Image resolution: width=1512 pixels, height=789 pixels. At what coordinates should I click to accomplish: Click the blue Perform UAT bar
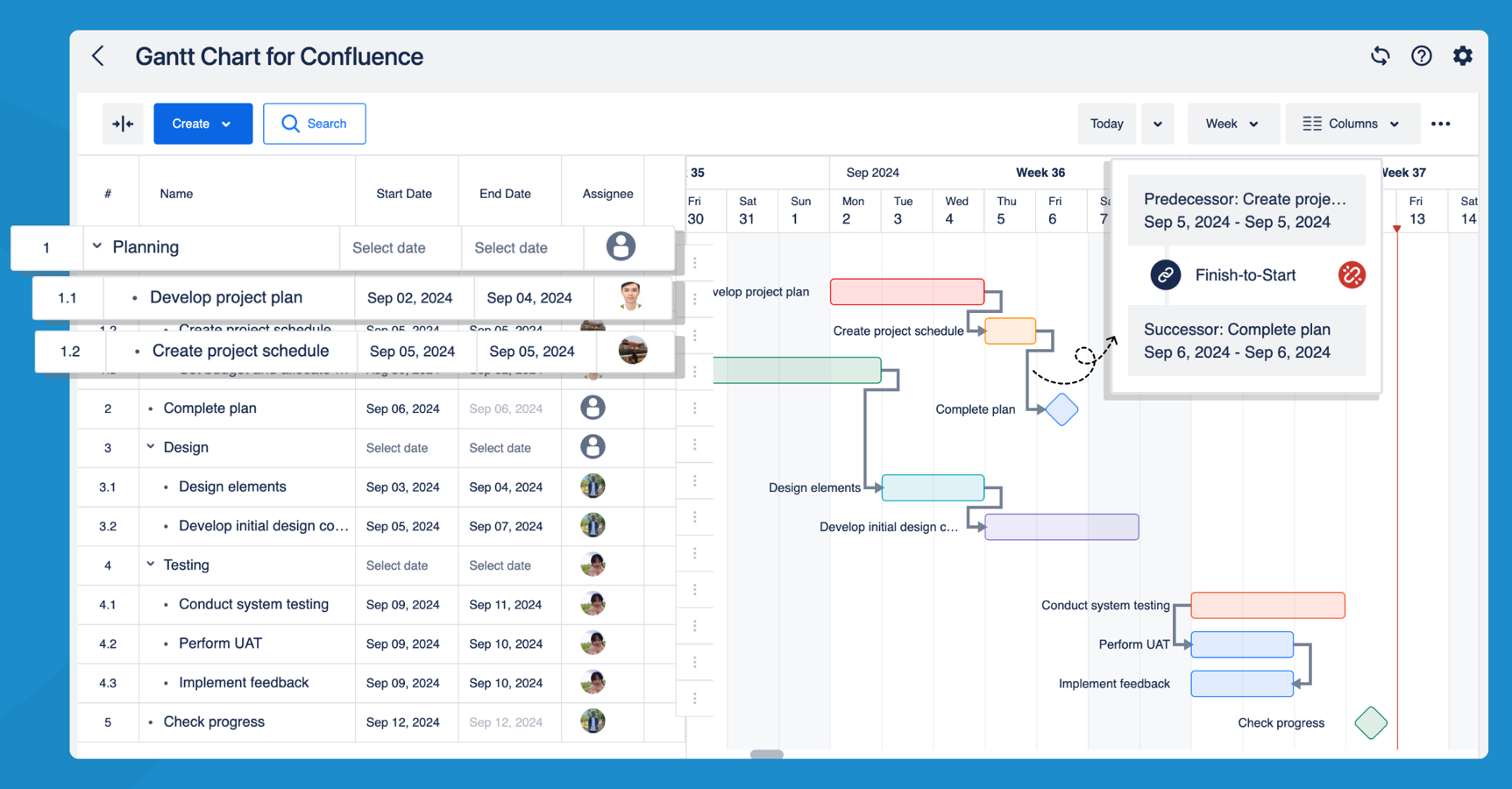pos(1242,644)
